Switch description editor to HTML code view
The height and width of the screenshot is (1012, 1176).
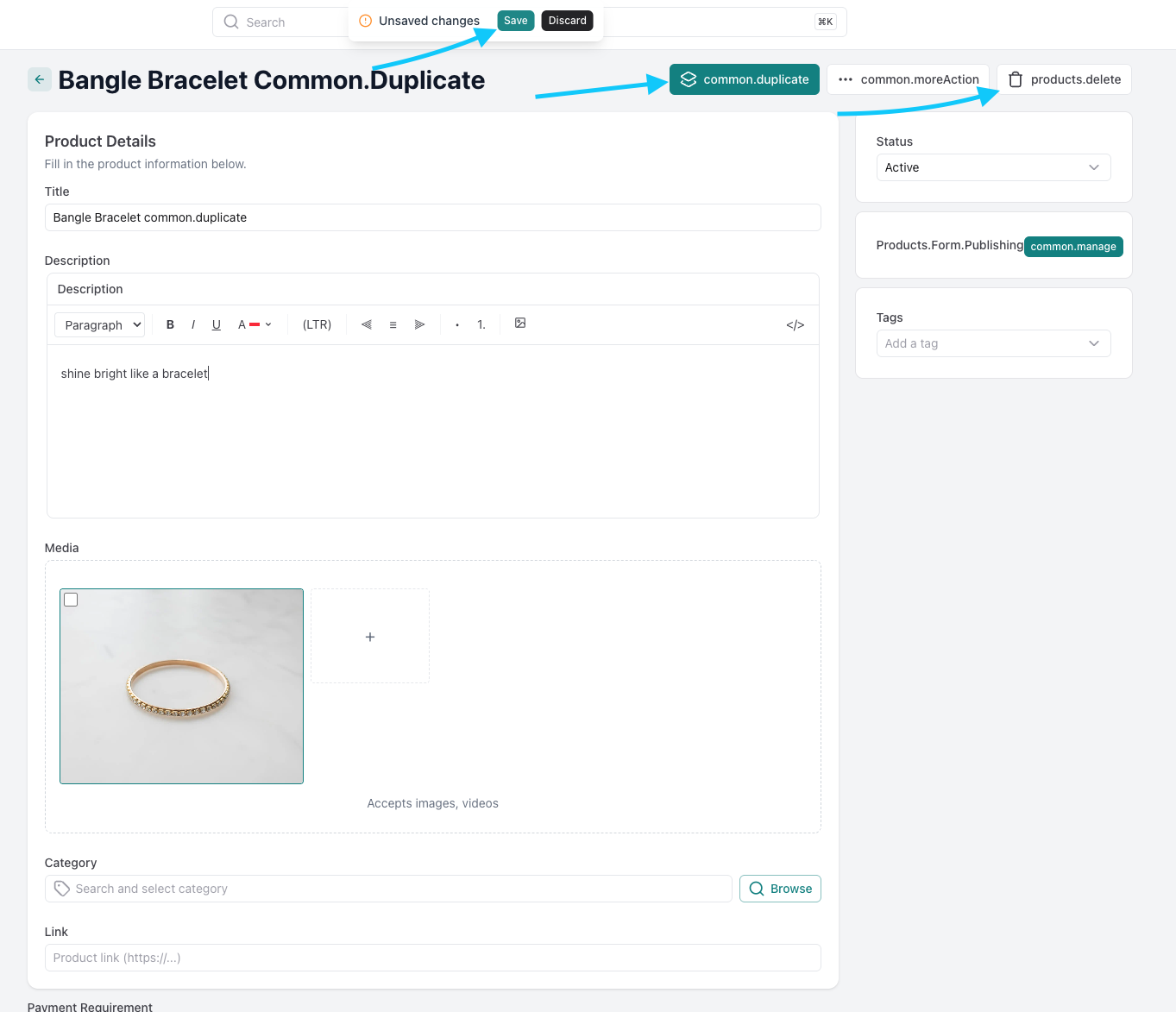pyautogui.click(x=795, y=325)
